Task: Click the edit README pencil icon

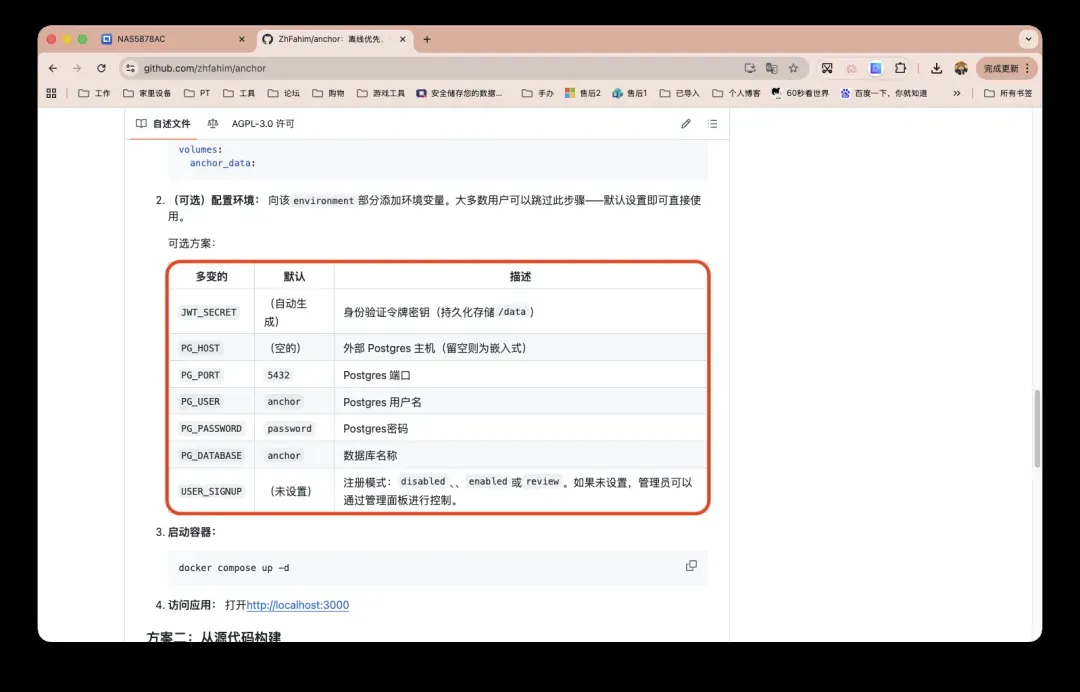Action: pyautogui.click(x=686, y=124)
